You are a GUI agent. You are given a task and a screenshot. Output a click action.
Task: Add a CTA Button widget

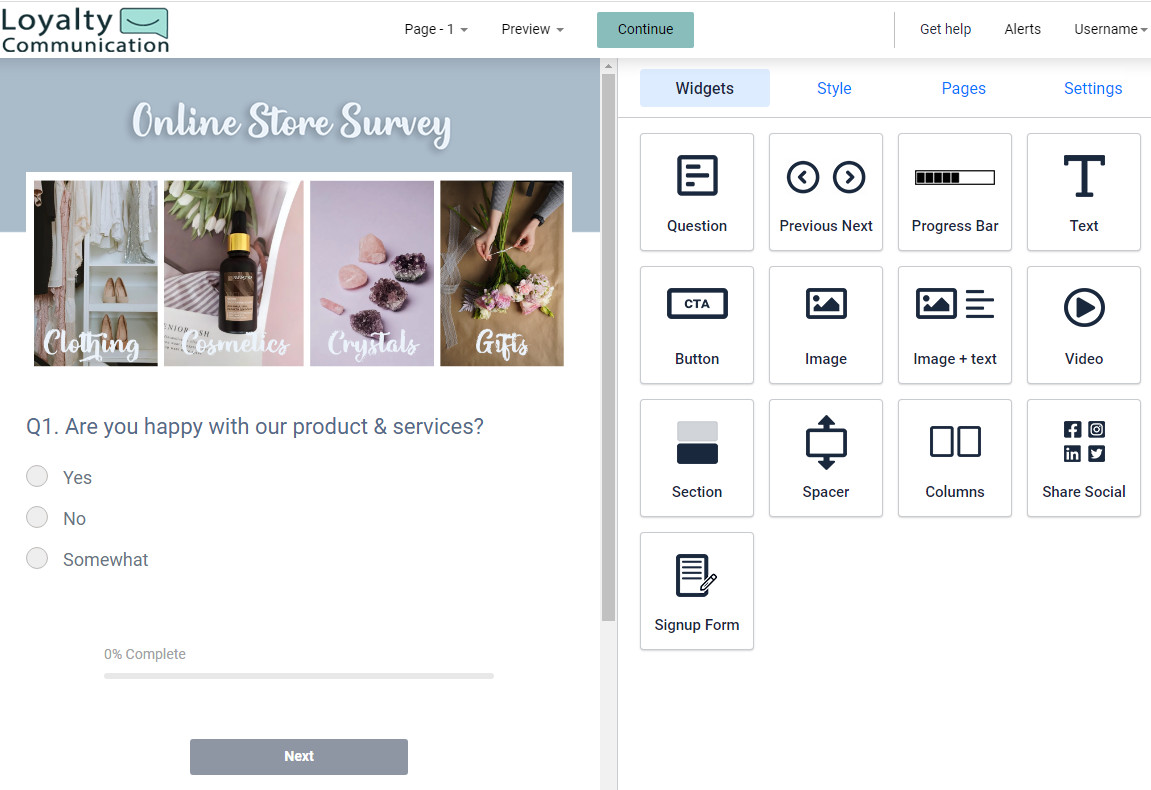[697, 325]
